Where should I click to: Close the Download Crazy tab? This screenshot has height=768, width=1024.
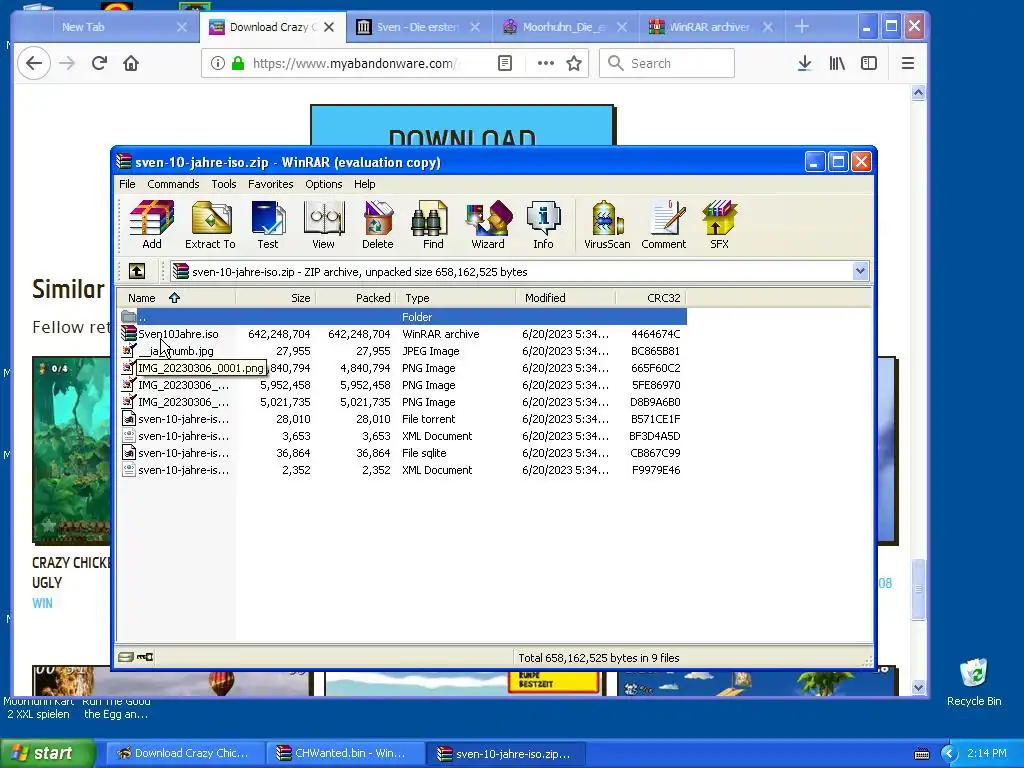(329, 27)
